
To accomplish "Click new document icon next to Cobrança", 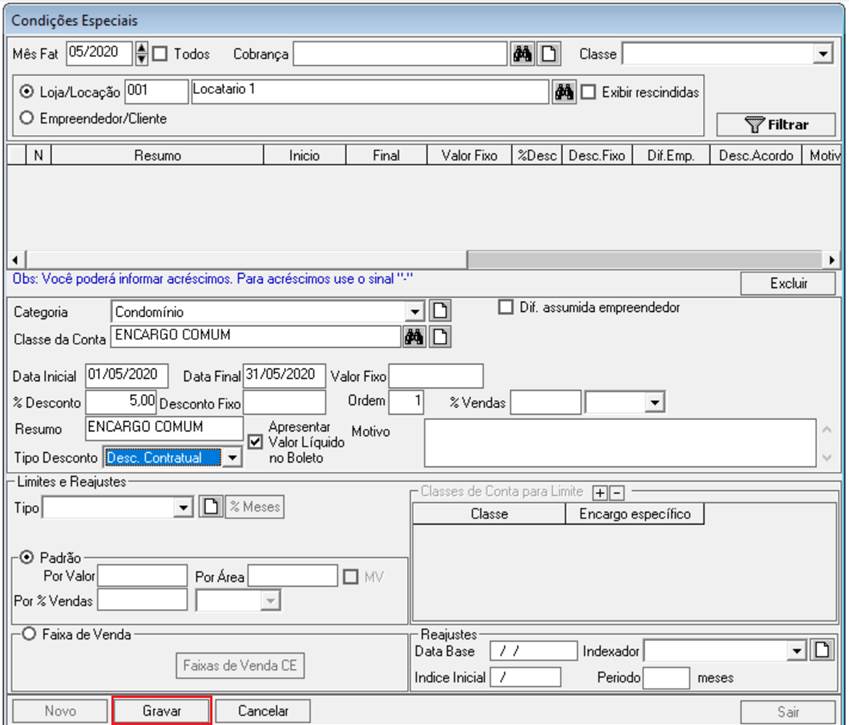I will tap(548, 54).
